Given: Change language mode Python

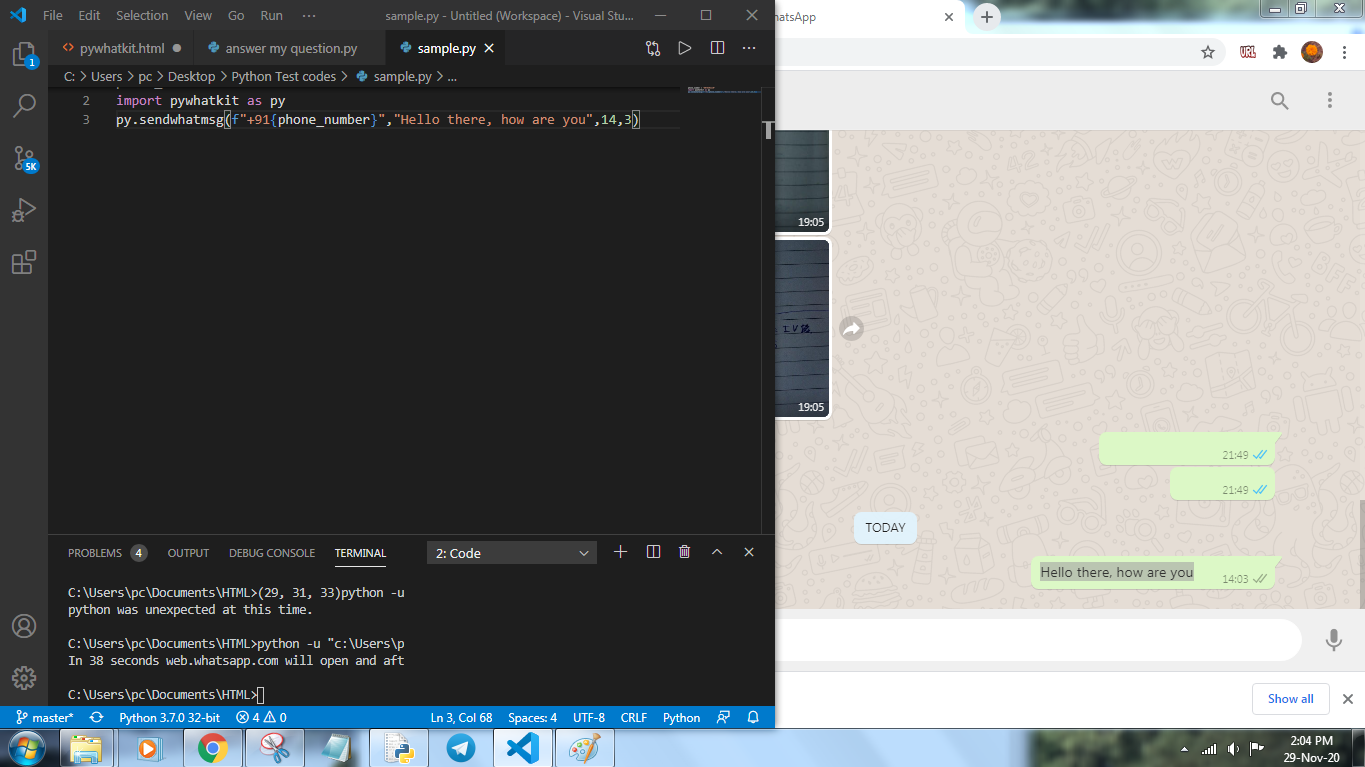Looking at the screenshot, I should (x=682, y=718).
